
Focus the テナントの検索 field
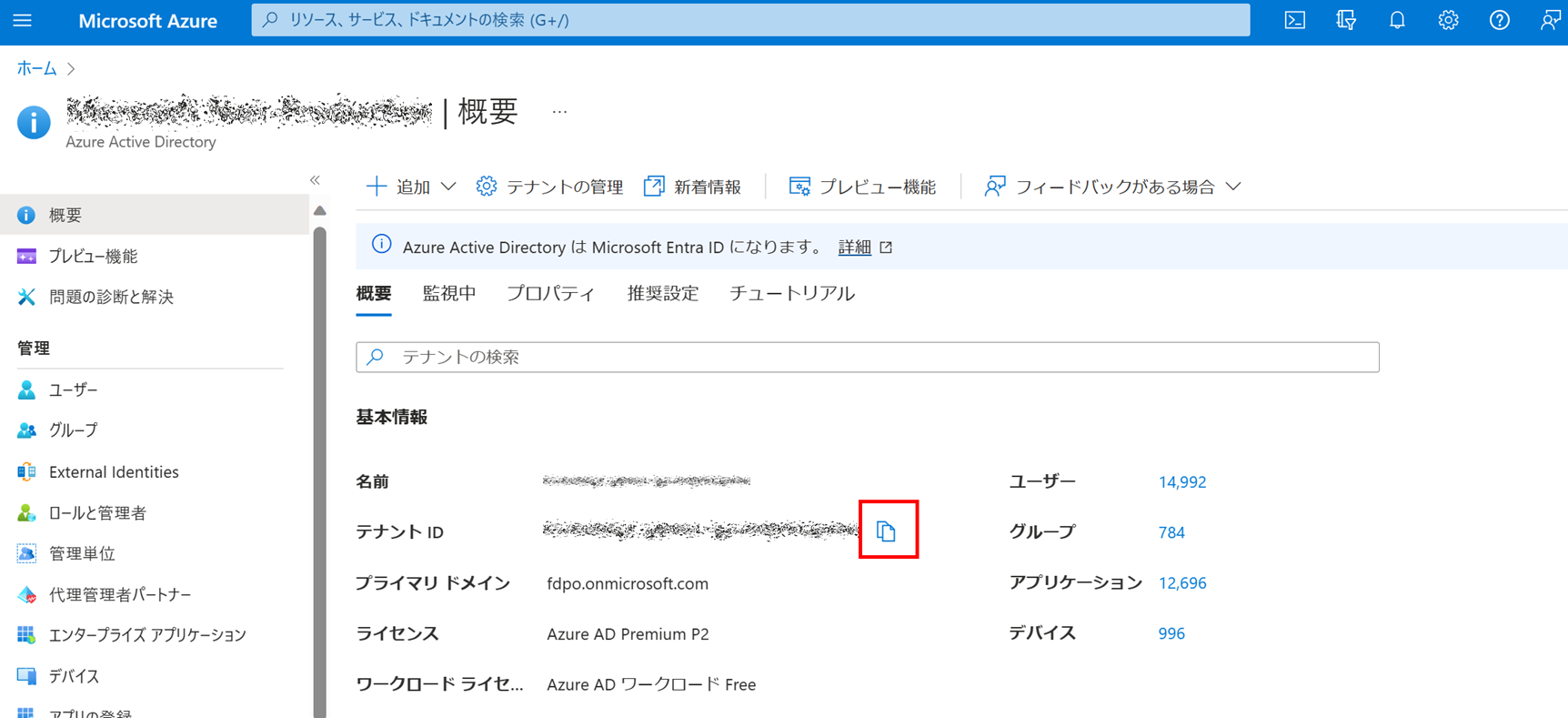tap(868, 357)
